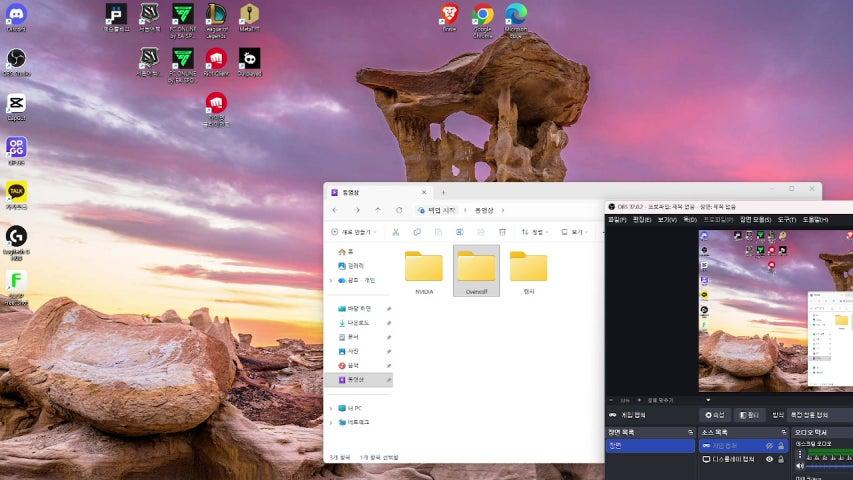Open the CapCut desktop shortcut
Image resolution: width=853 pixels, height=480 pixels.
pyautogui.click(x=16, y=103)
